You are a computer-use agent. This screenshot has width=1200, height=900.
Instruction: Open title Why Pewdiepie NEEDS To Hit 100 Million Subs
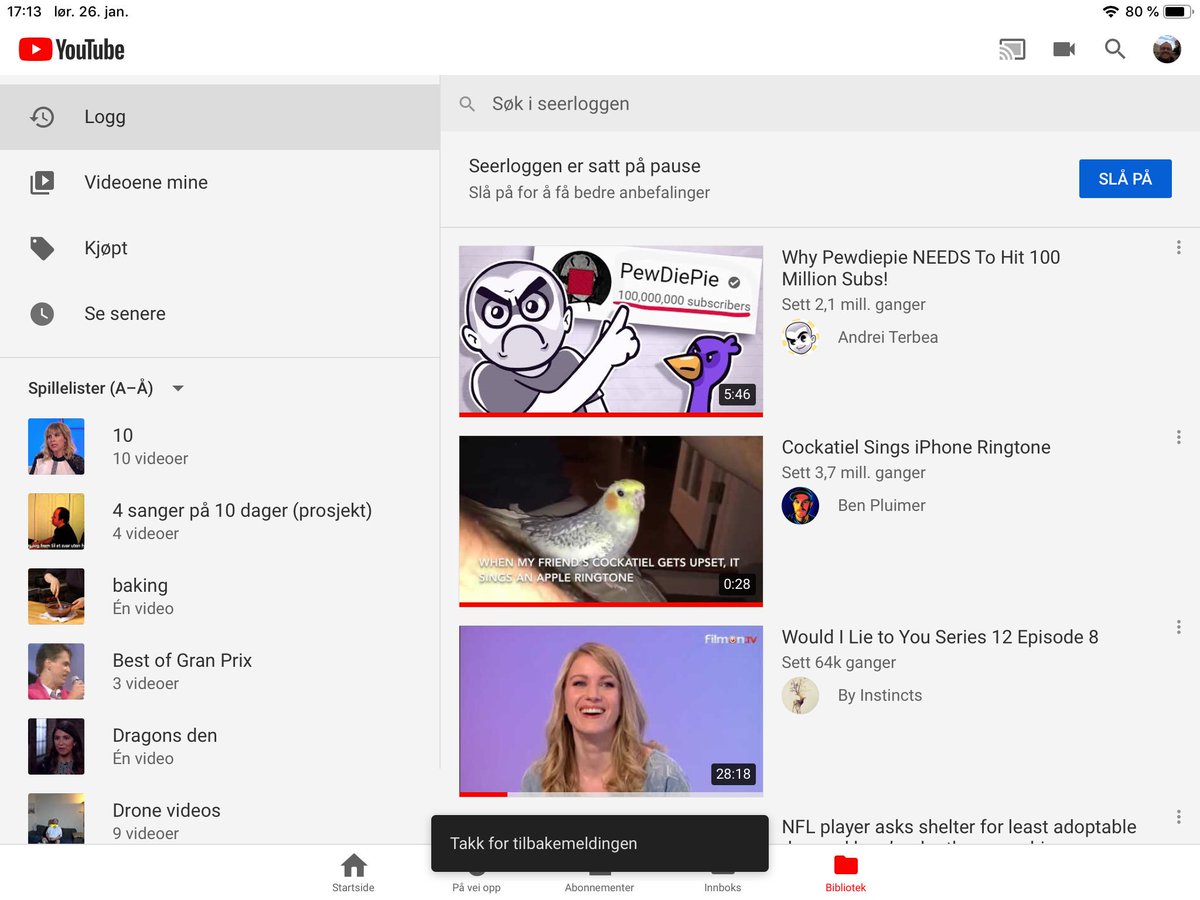920,268
